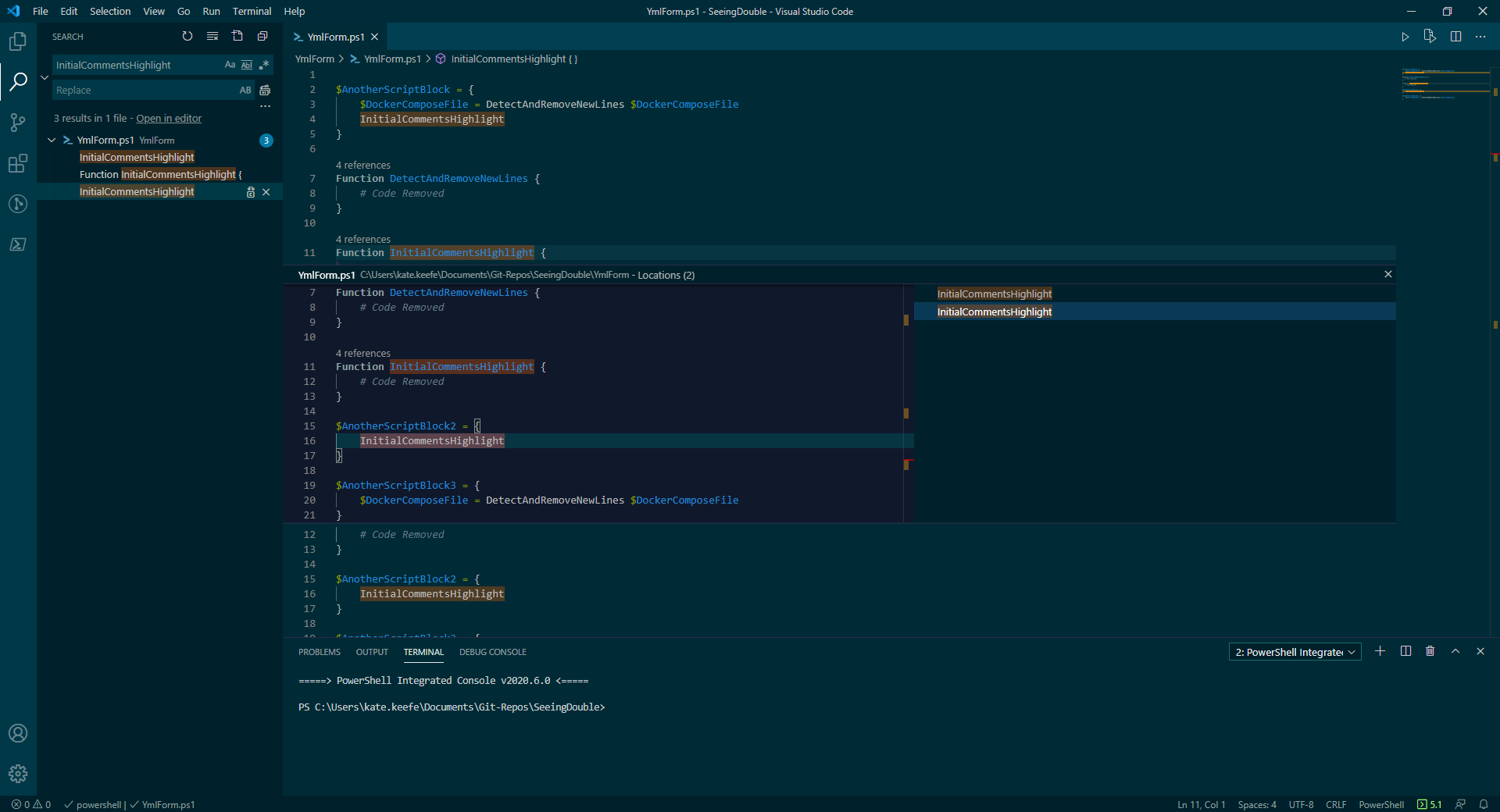Open the Terminal menu
1500x812 pixels.
pos(252,11)
